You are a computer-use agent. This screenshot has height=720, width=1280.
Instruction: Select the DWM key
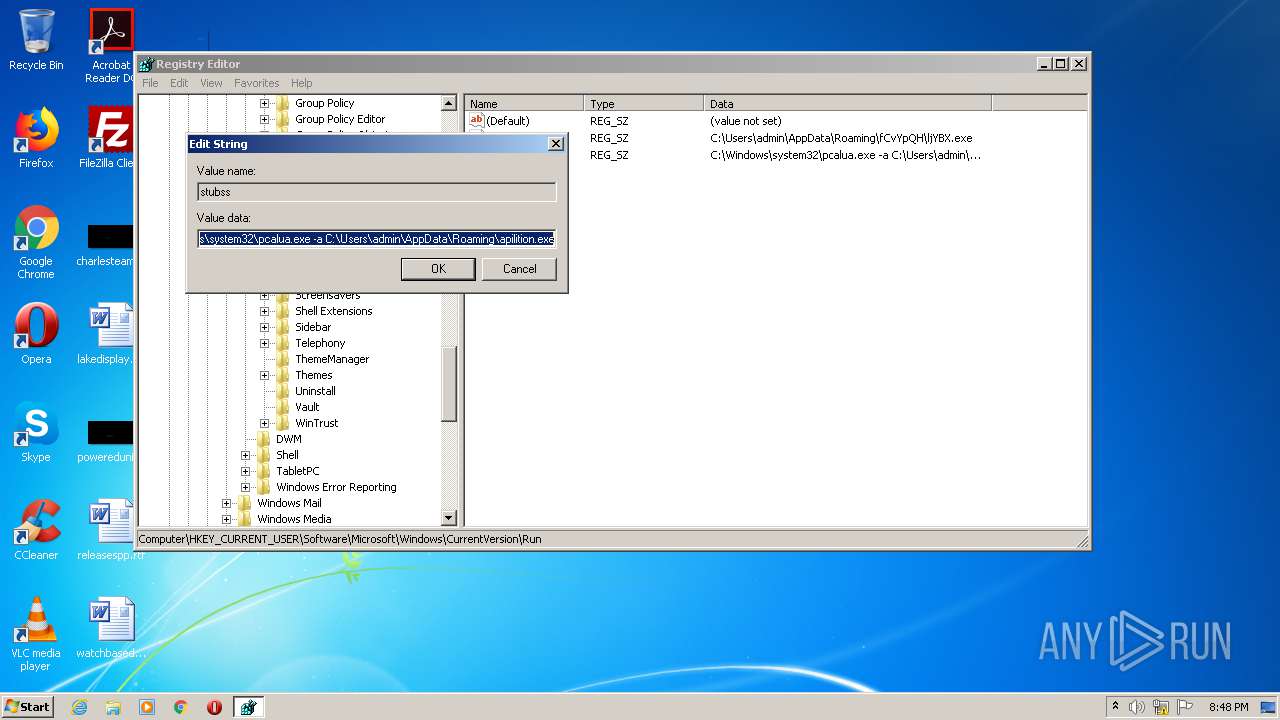coord(288,439)
